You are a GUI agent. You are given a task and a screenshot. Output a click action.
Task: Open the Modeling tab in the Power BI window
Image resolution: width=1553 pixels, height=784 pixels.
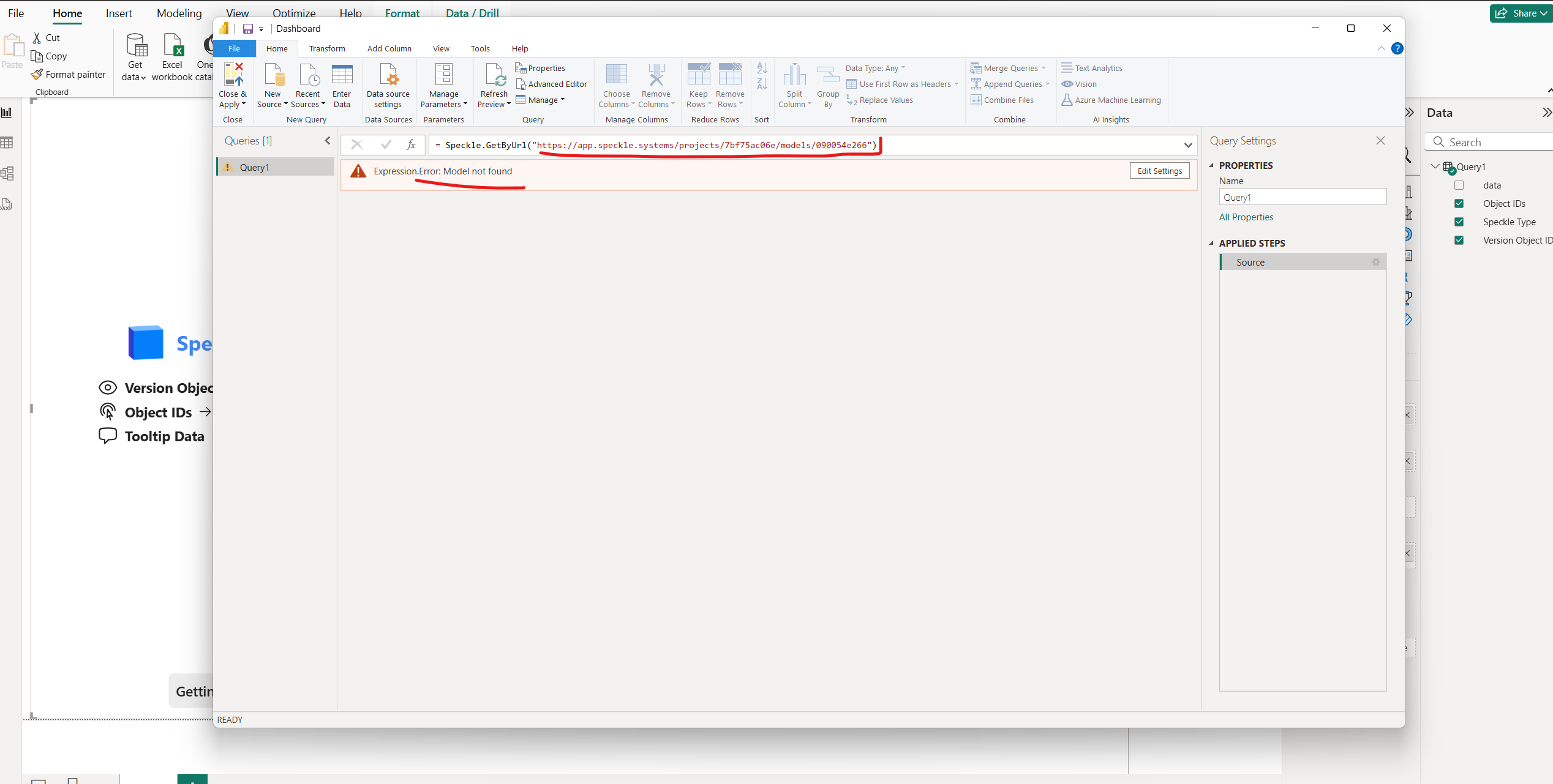point(179,13)
